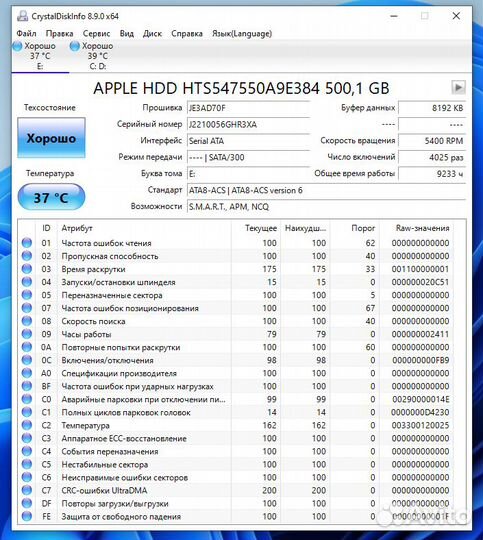Viewport: 483px width, 540px height.
Task: Click the total hours field 9233 ч
Action: tap(432, 174)
